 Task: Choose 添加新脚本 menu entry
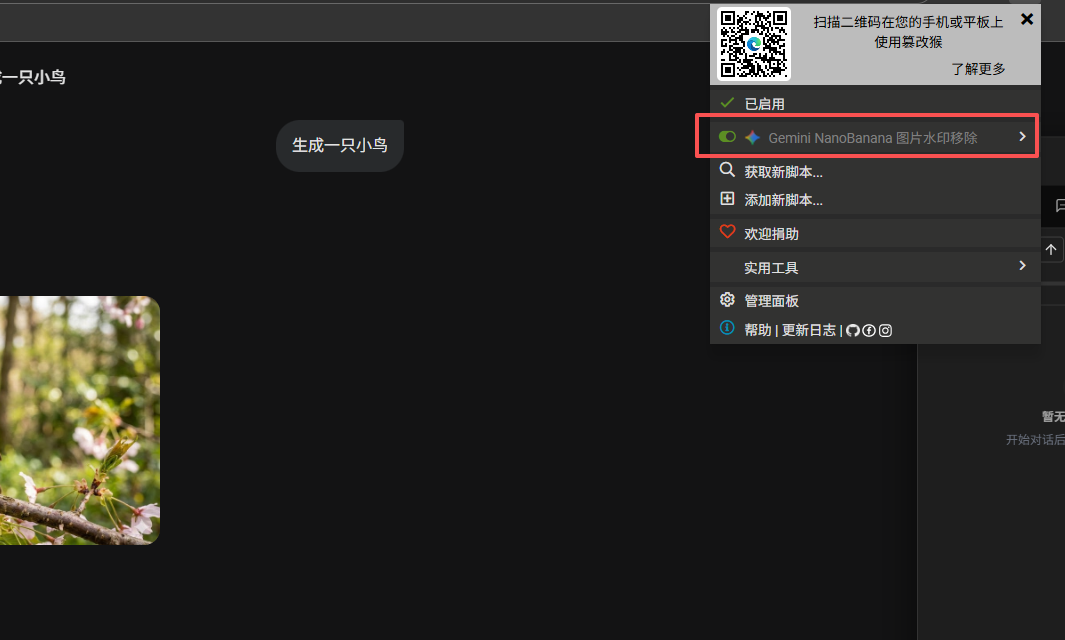click(783, 200)
